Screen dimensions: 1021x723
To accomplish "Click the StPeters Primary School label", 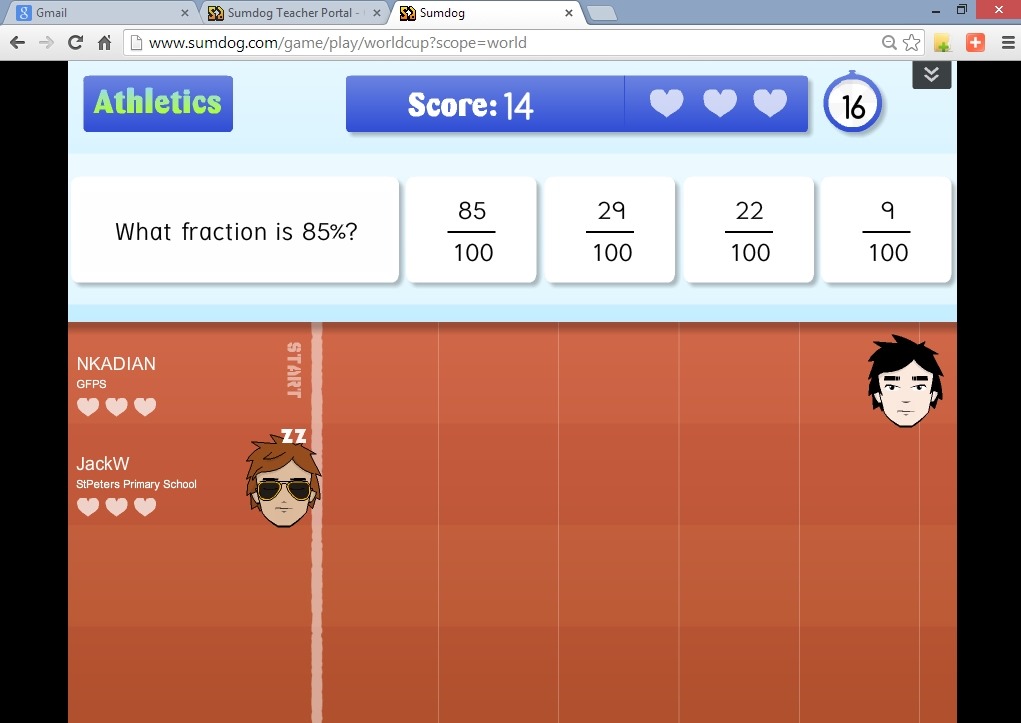I will (x=136, y=484).
